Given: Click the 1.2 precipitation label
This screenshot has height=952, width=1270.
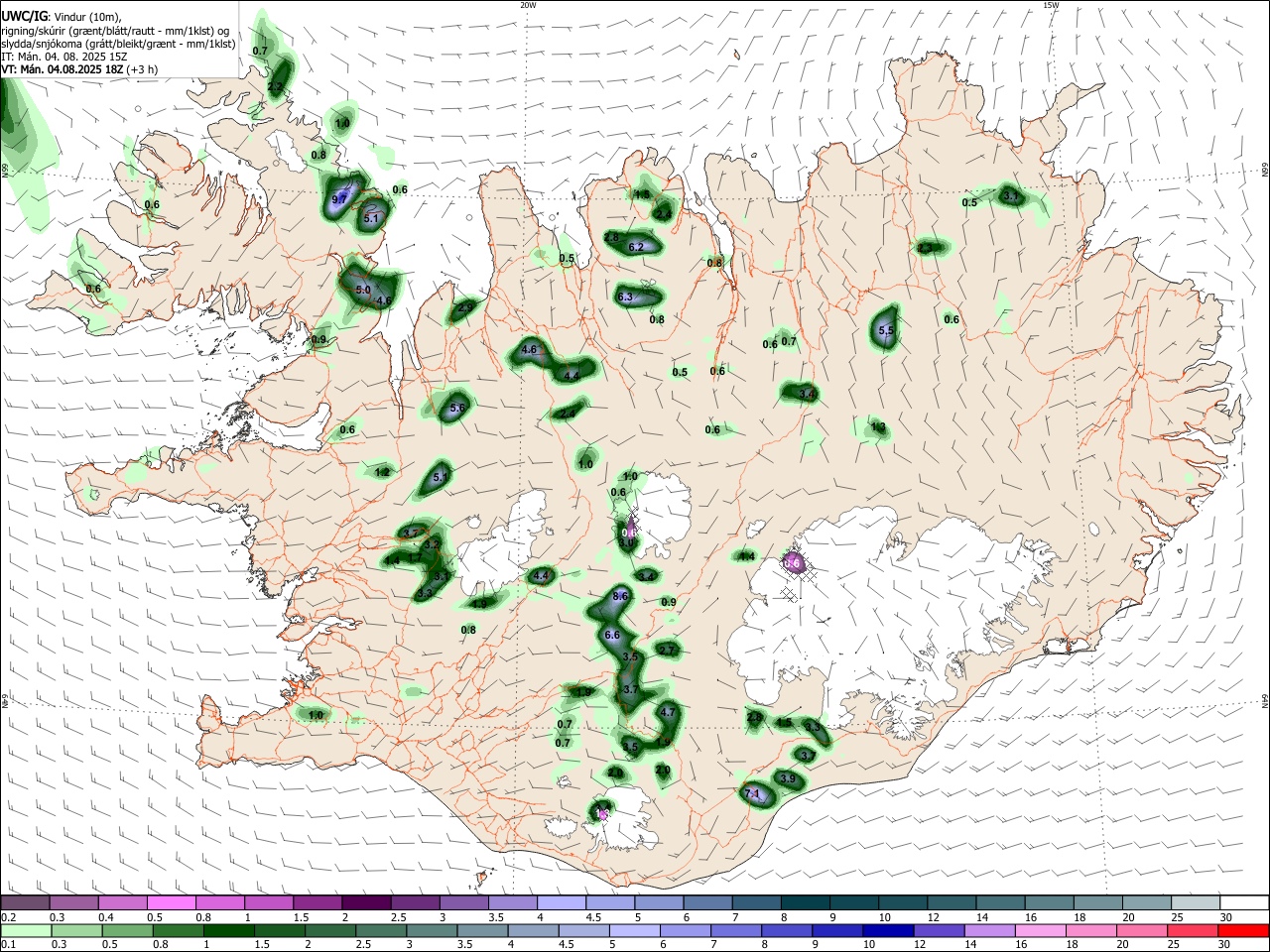Looking at the screenshot, I should pos(382,473).
